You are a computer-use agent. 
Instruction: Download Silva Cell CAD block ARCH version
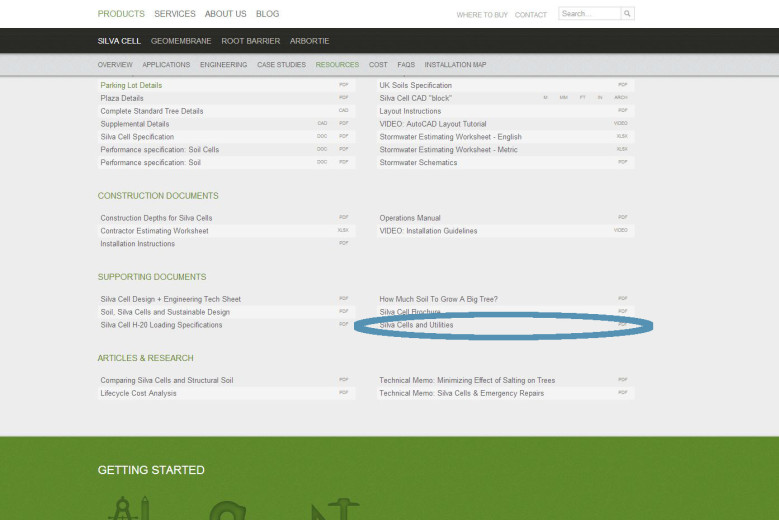[x=621, y=97]
